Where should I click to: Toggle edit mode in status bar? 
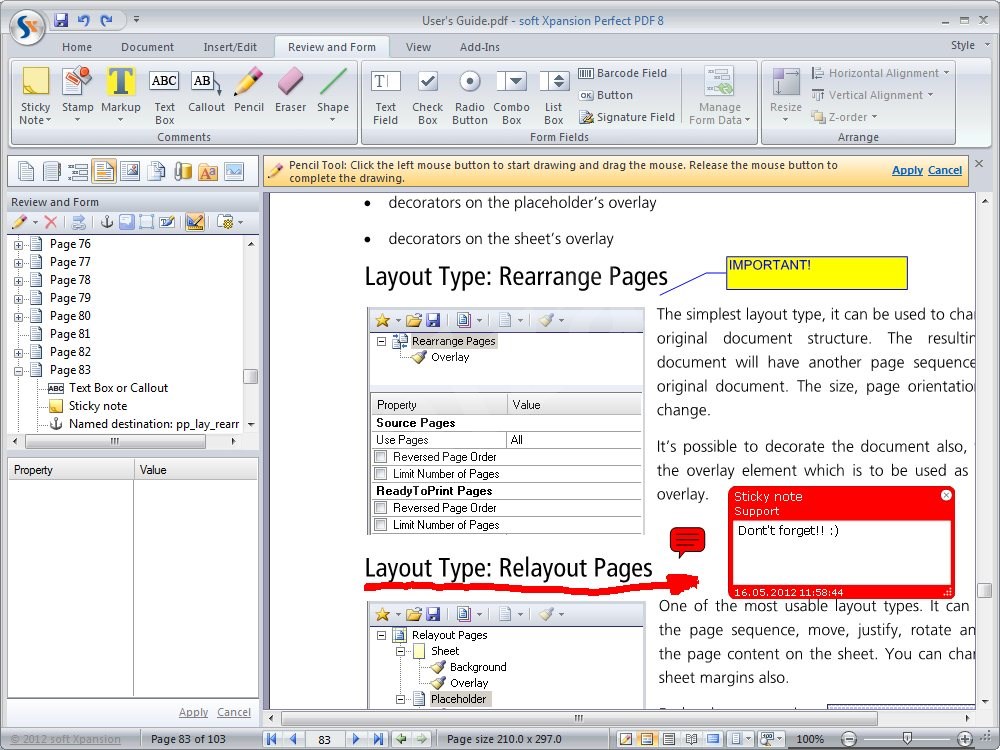pyautogui.click(x=626, y=739)
